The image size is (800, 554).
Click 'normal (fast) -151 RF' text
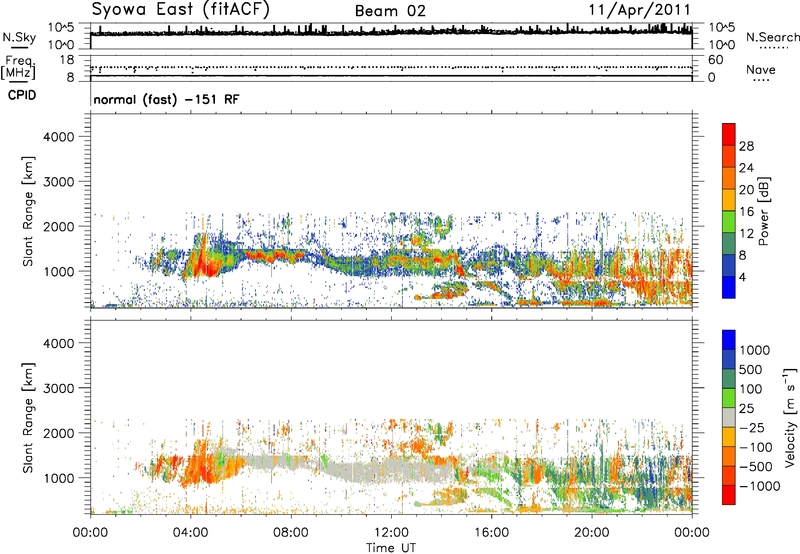point(166,99)
